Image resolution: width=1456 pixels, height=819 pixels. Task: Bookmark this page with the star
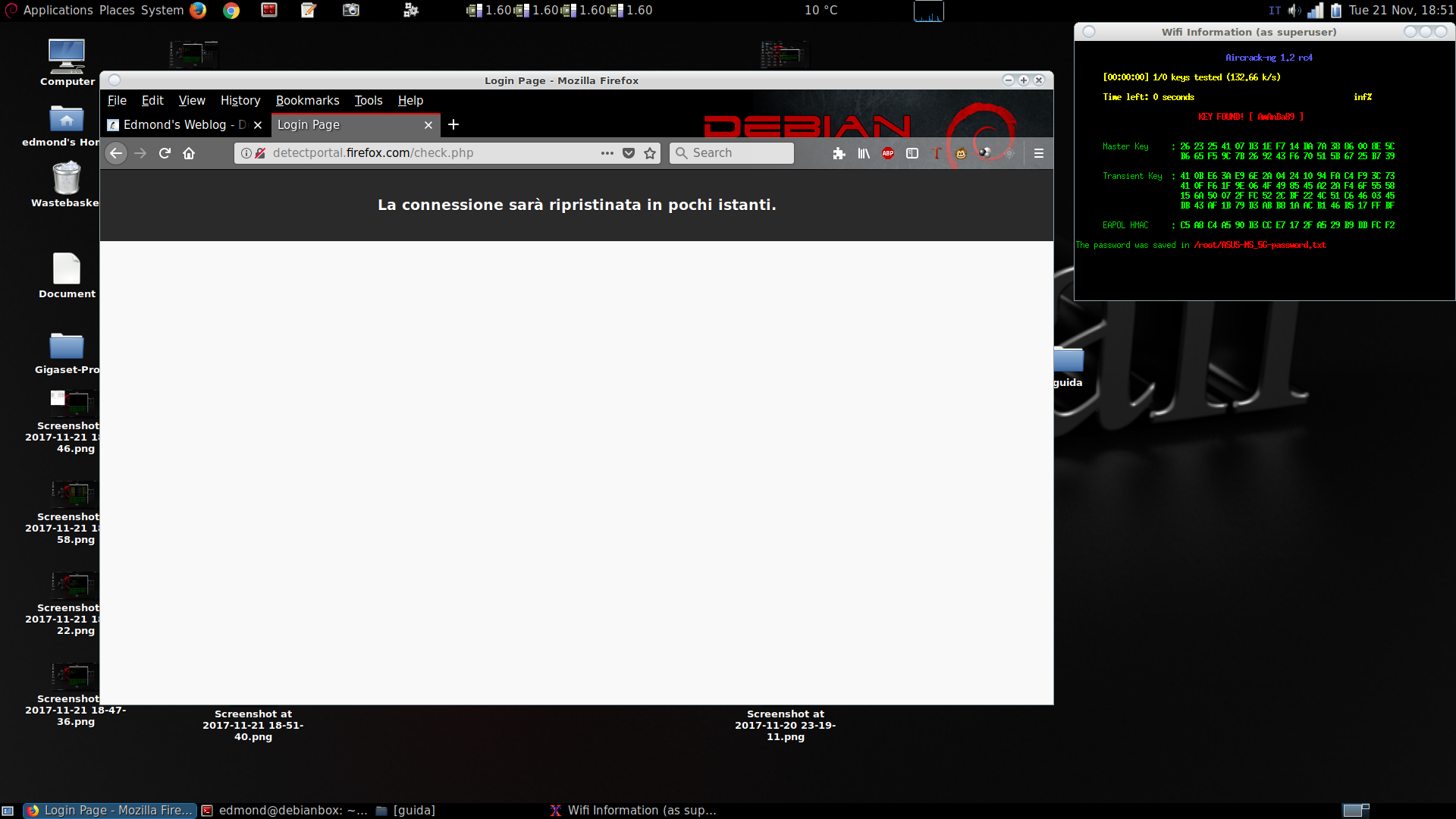pyautogui.click(x=650, y=153)
